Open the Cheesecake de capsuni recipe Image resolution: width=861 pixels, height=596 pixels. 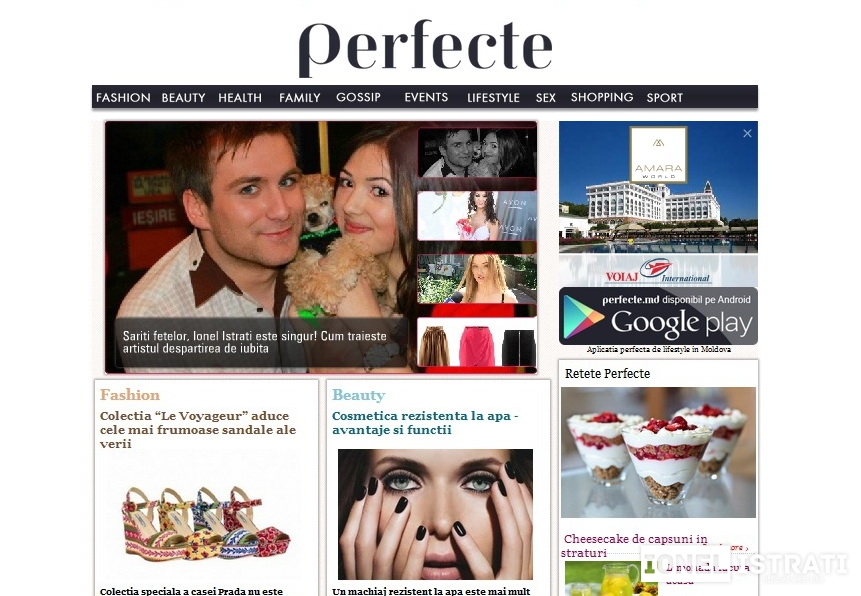[x=636, y=545]
